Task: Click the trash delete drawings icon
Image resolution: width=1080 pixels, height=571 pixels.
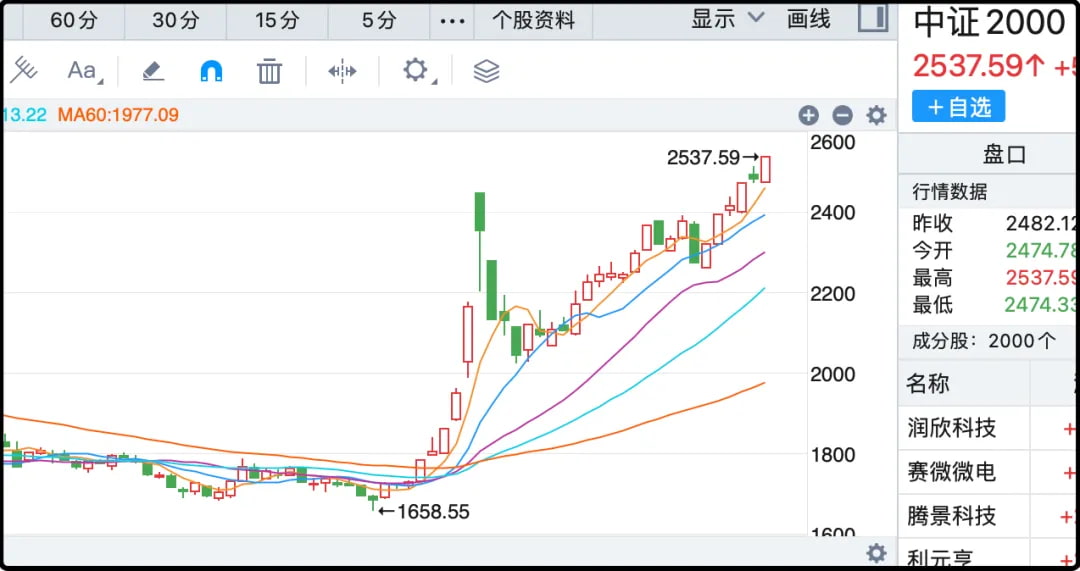Action: [269, 71]
